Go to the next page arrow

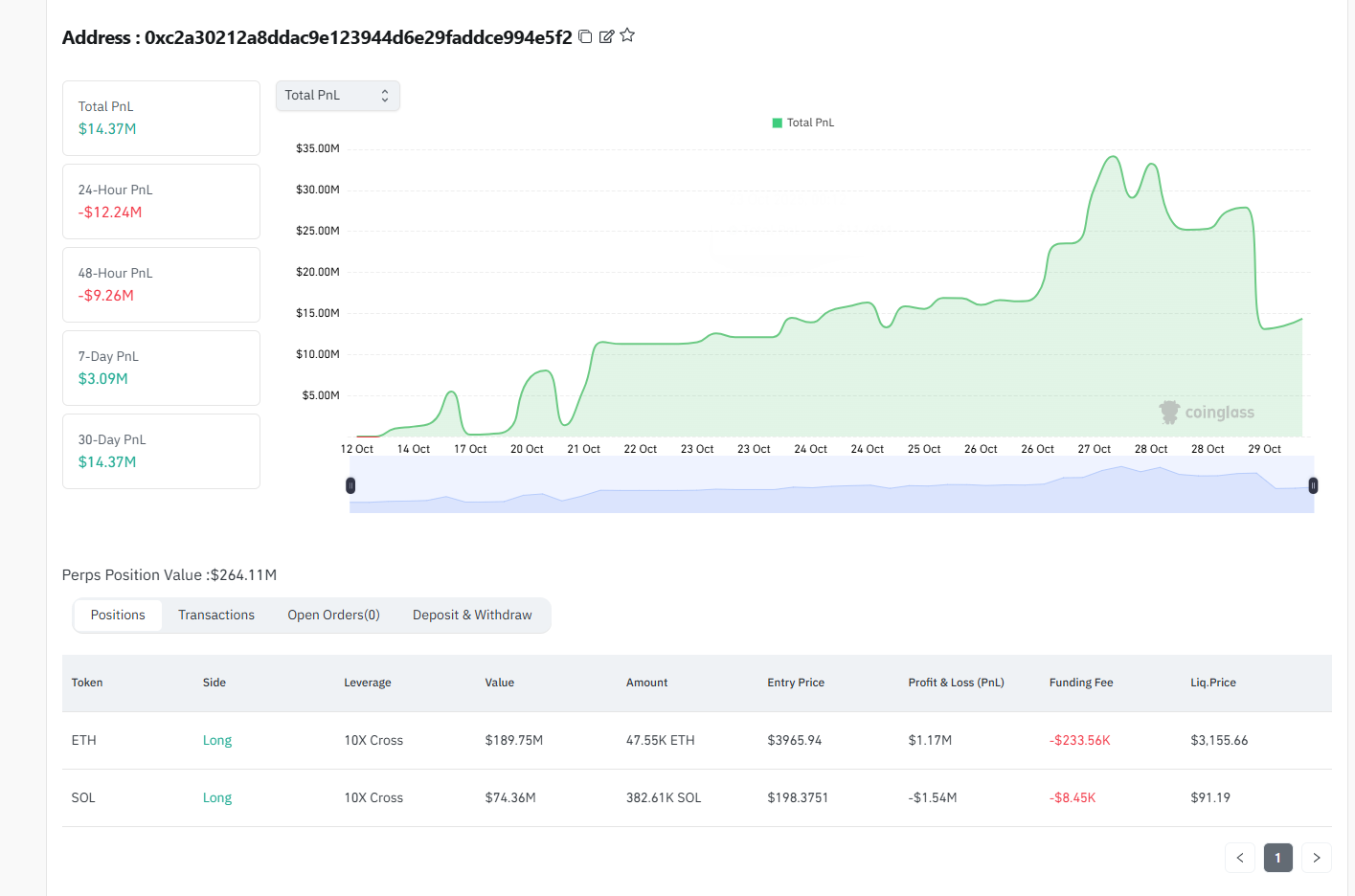click(x=1317, y=858)
